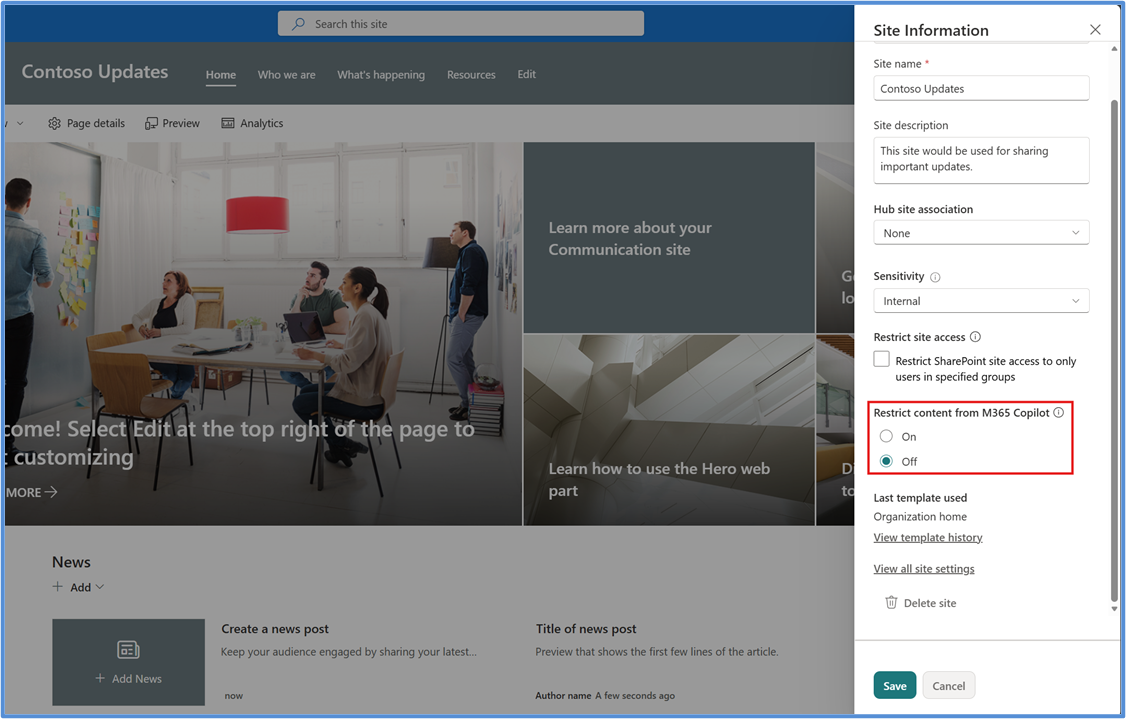Save the site information changes
Screen dimensions: 1126x719
pyautogui.click(x=894, y=685)
